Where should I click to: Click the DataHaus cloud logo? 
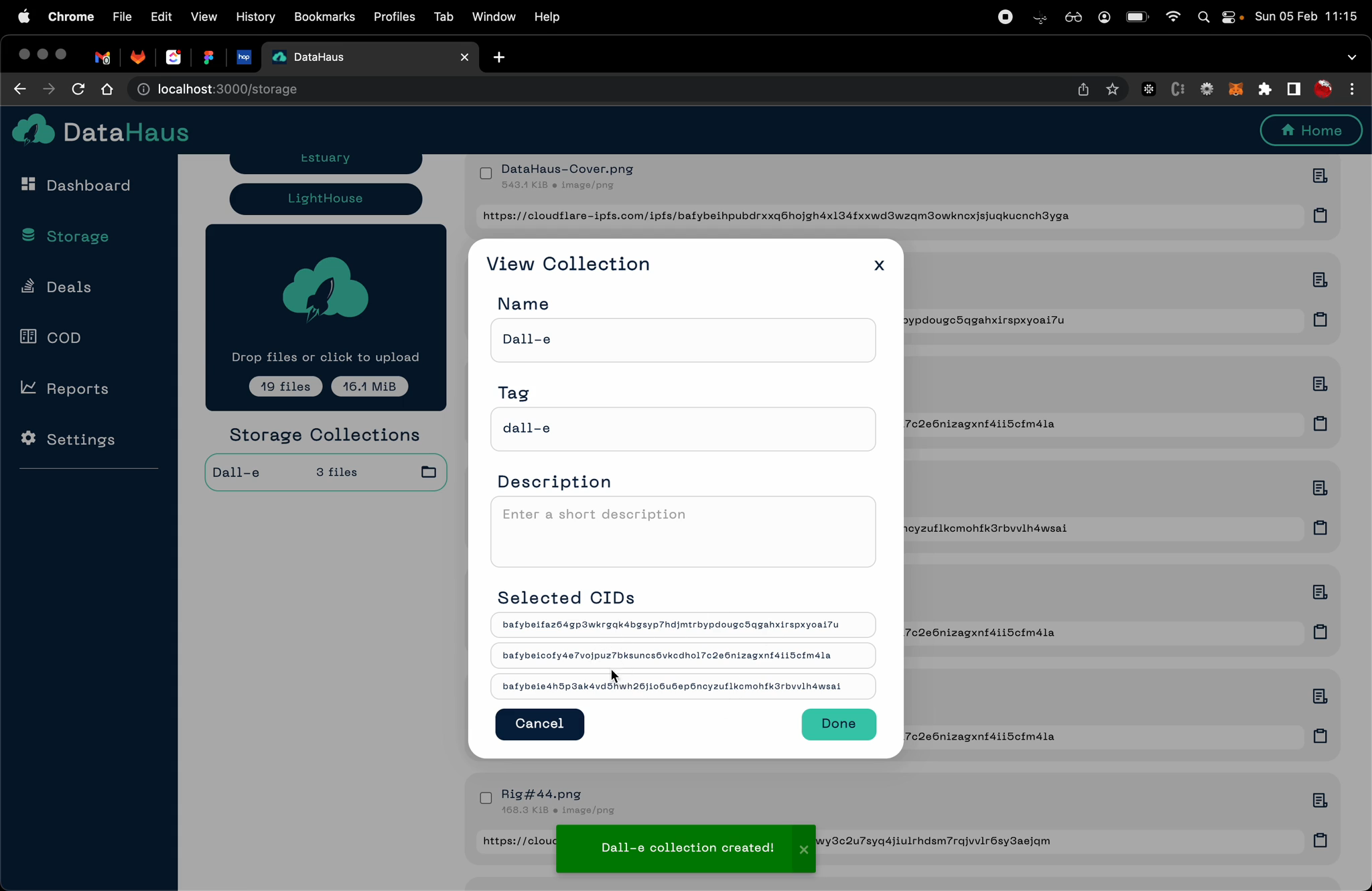click(33, 130)
